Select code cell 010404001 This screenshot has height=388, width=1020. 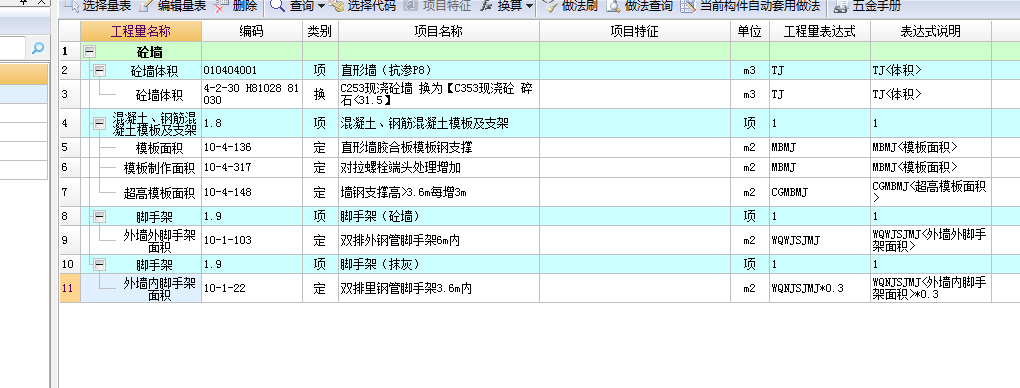(x=252, y=71)
